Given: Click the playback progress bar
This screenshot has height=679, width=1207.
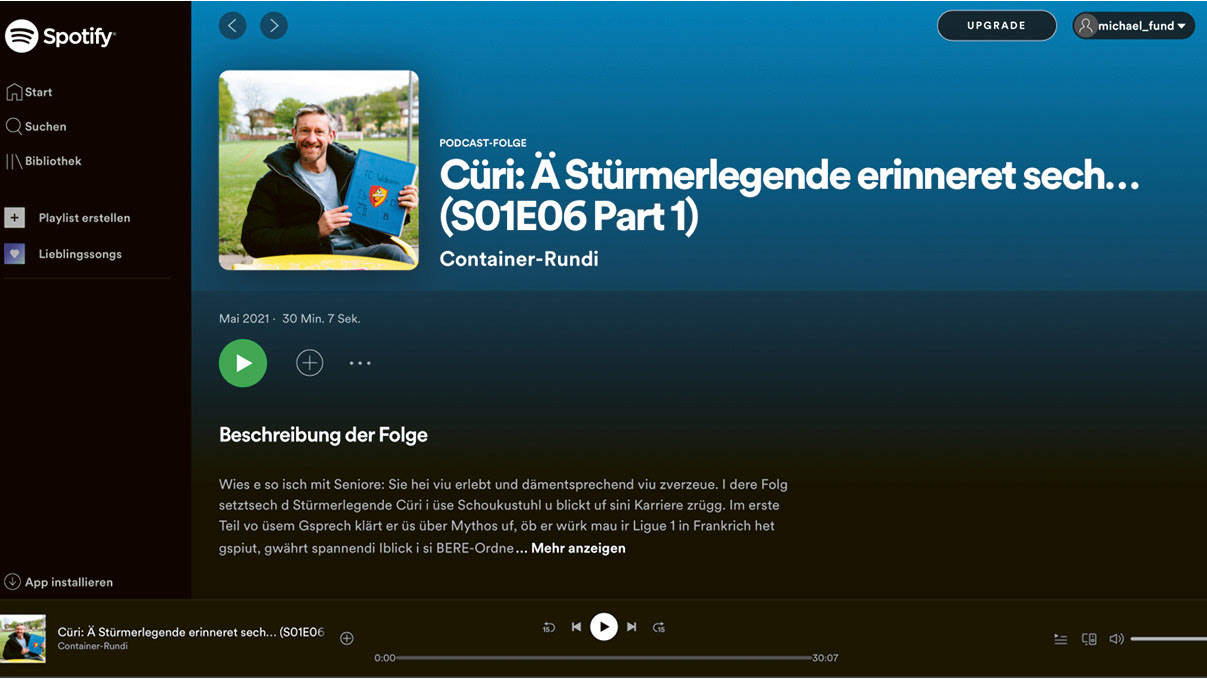Looking at the screenshot, I should pyautogui.click(x=604, y=658).
